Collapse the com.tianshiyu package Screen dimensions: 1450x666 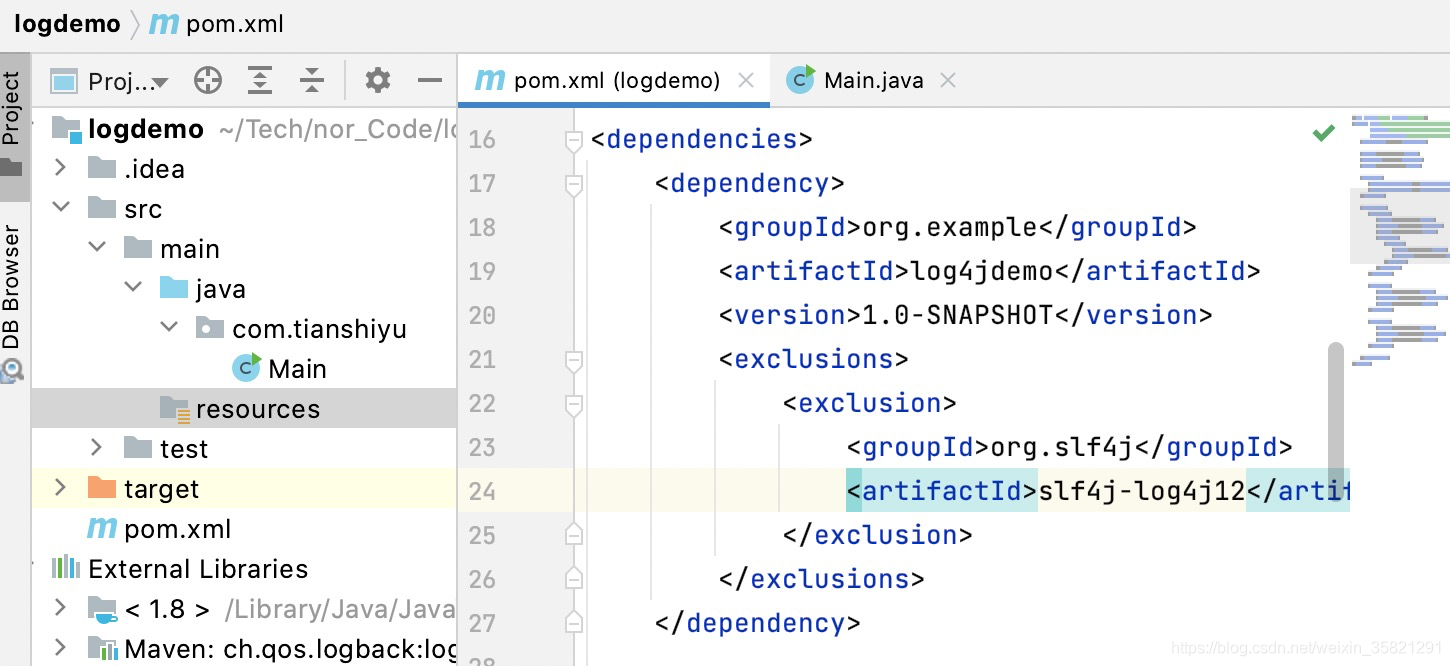point(170,328)
